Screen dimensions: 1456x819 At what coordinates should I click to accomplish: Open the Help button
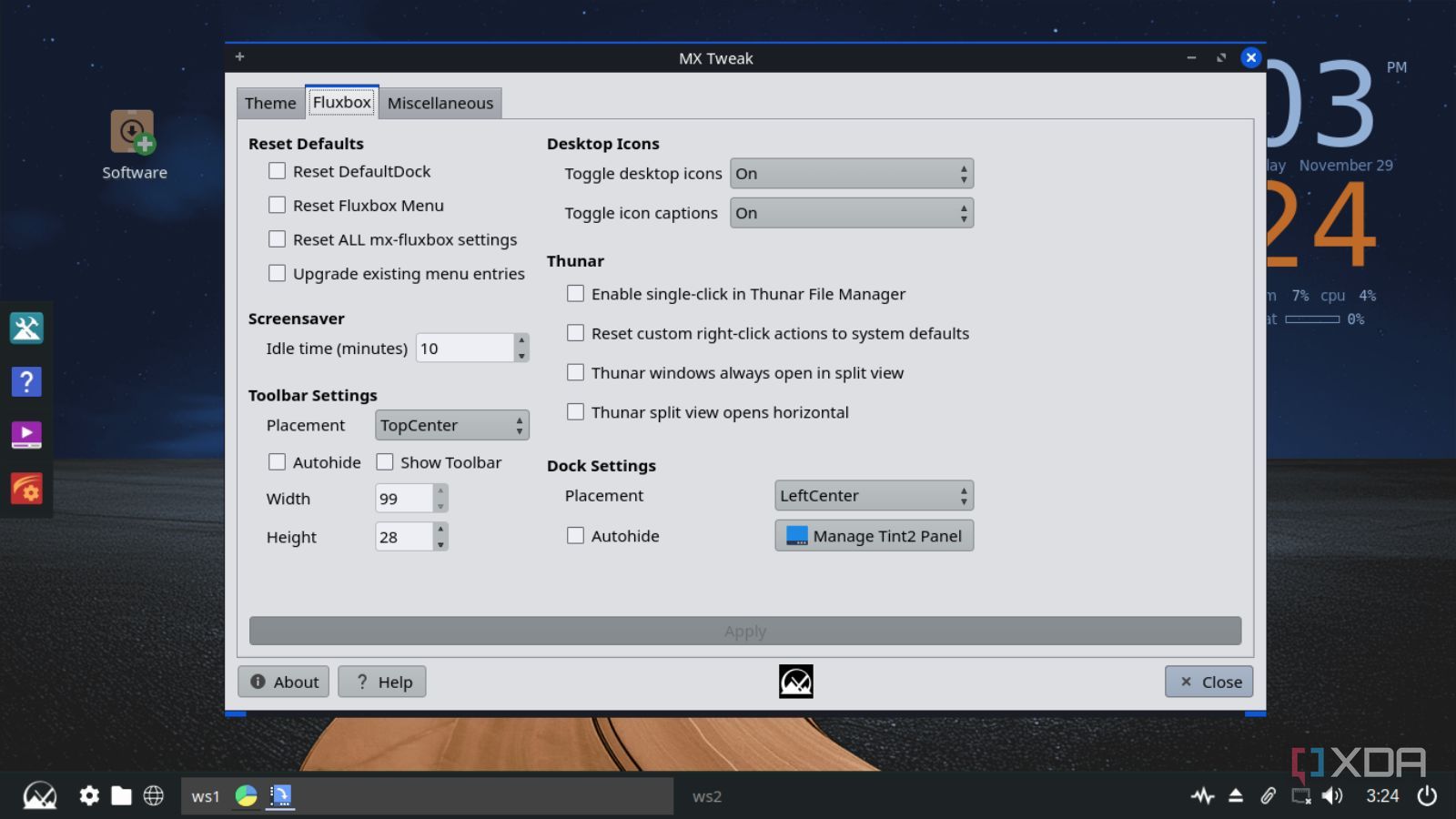[382, 682]
